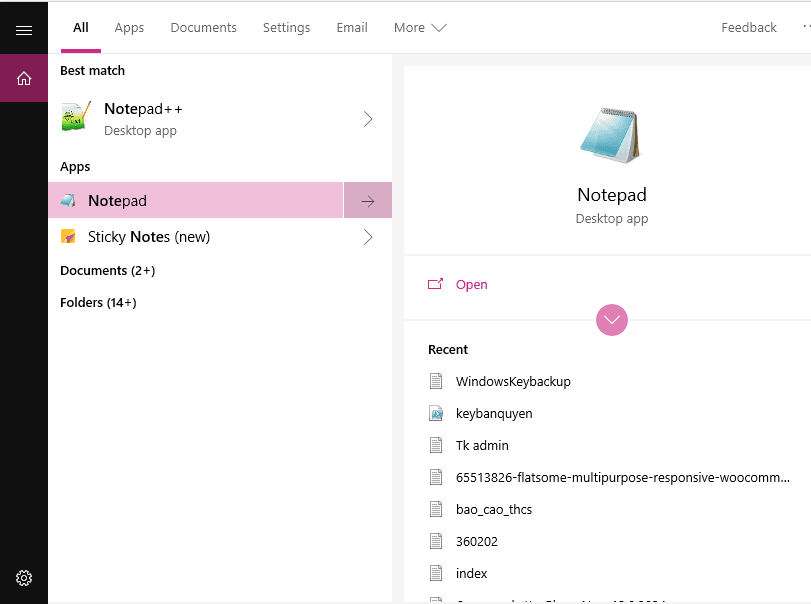Open recent file Tk admin
This screenshot has height=604, width=811.
coord(482,445)
